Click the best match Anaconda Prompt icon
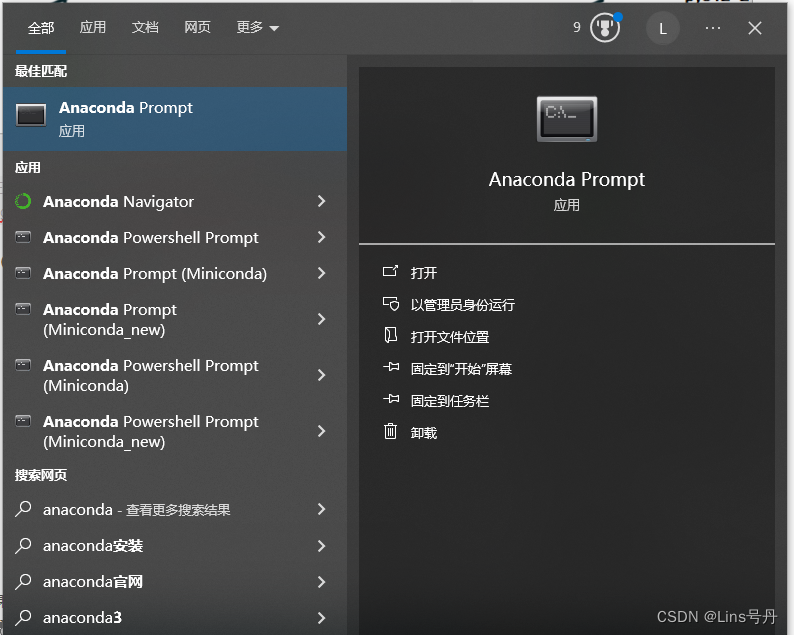 [x=31, y=115]
